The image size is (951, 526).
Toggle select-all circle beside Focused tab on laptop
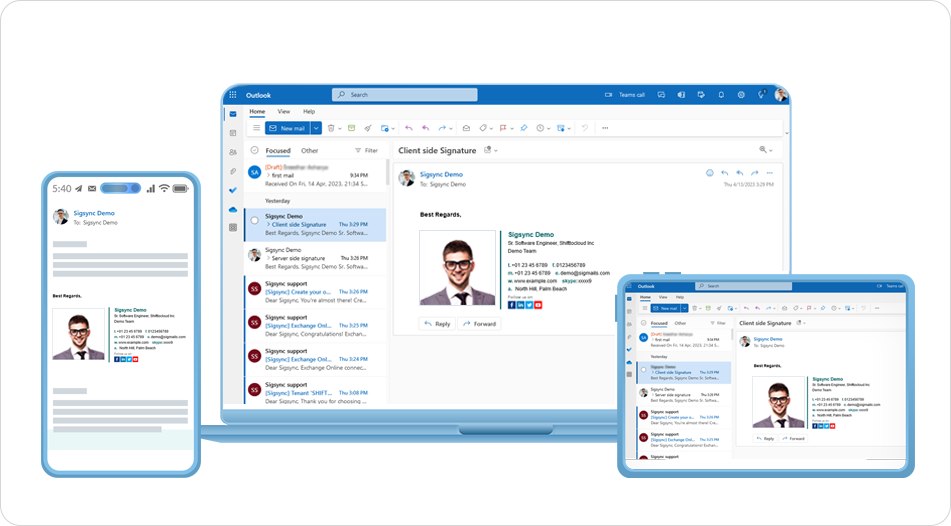pyautogui.click(x=254, y=151)
